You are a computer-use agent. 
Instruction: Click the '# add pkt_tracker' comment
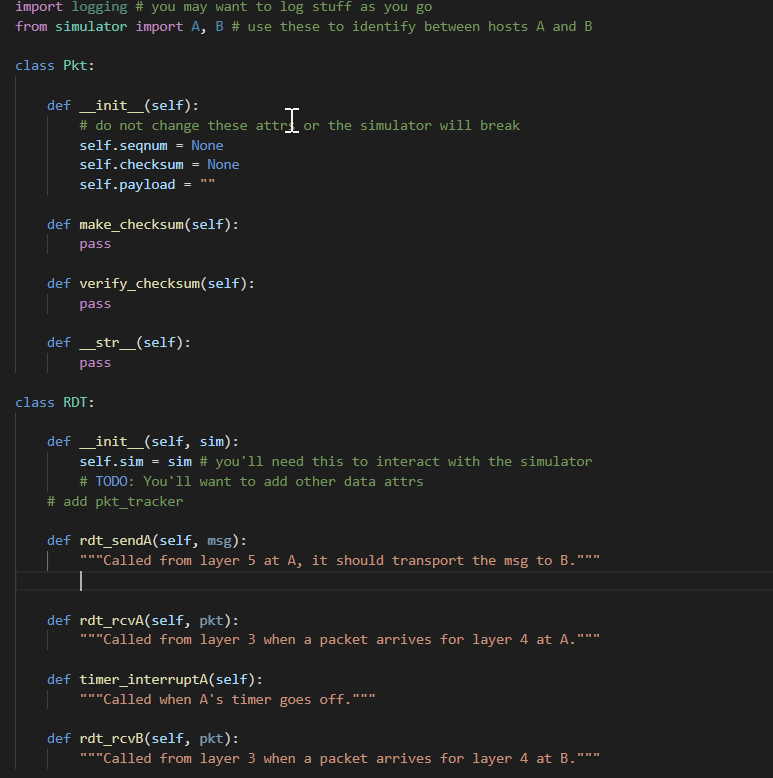coord(115,502)
